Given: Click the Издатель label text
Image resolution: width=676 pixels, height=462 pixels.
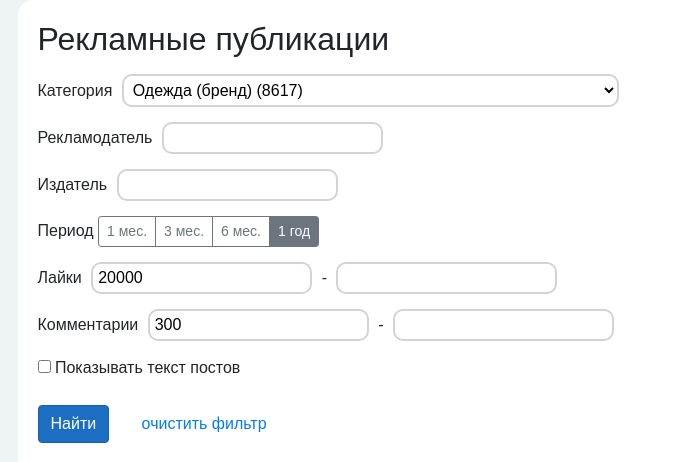Looking at the screenshot, I should coord(72,185).
